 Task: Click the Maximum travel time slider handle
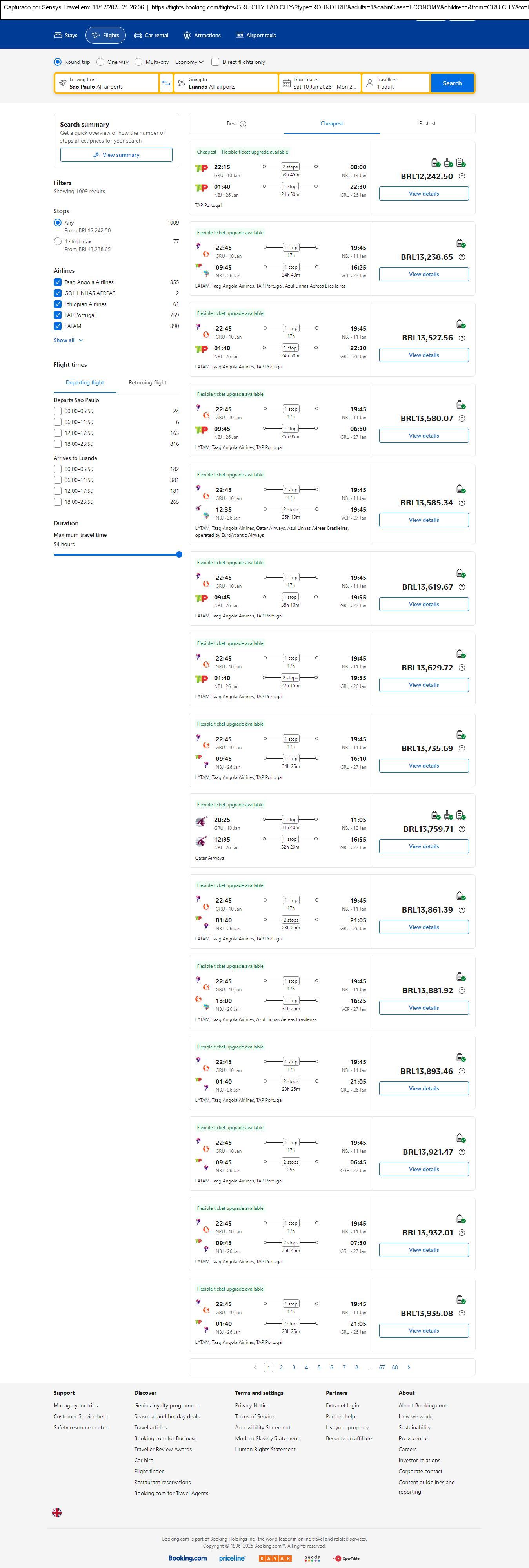(x=179, y=554)
